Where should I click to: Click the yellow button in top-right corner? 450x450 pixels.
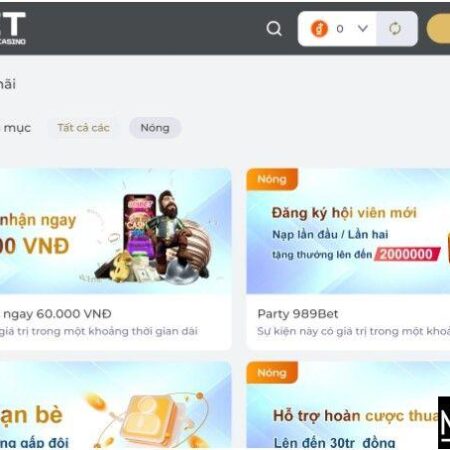pos(438,29)
